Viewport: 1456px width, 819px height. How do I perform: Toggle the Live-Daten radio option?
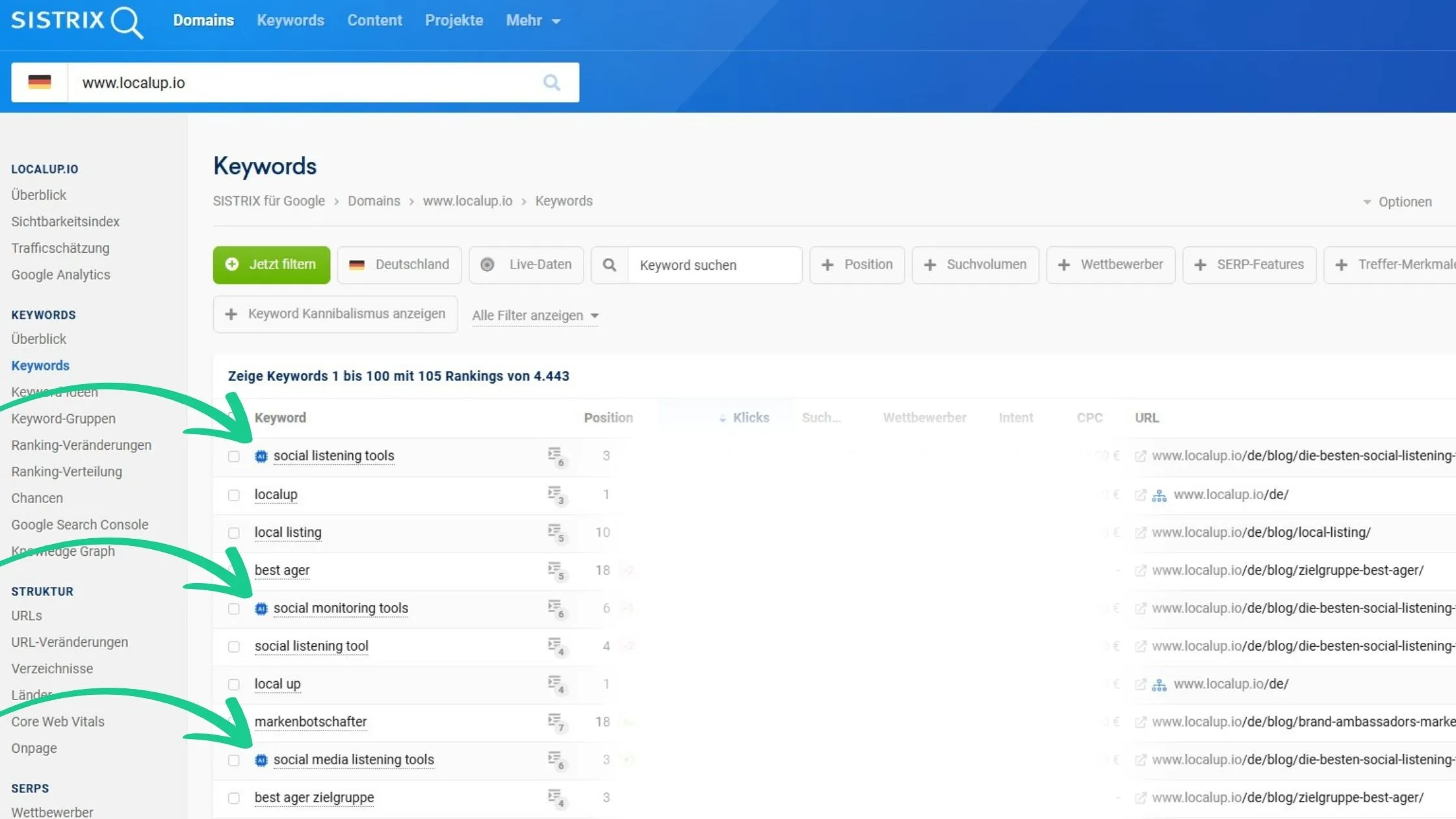[x=487, y=265]
